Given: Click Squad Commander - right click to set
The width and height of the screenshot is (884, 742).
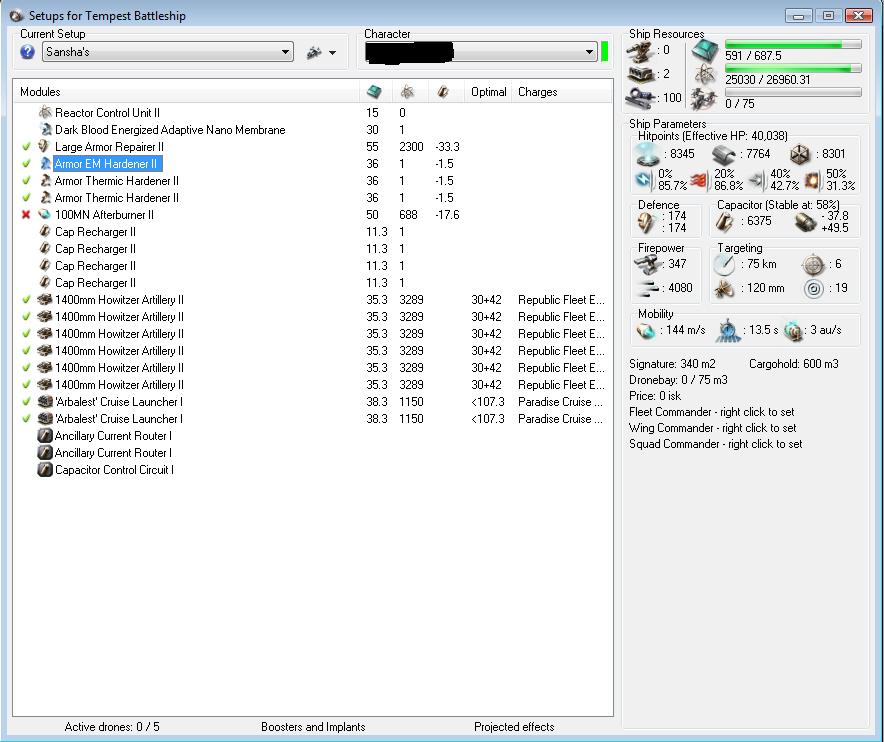Looking at the screenshot, I should coord(715,444).
